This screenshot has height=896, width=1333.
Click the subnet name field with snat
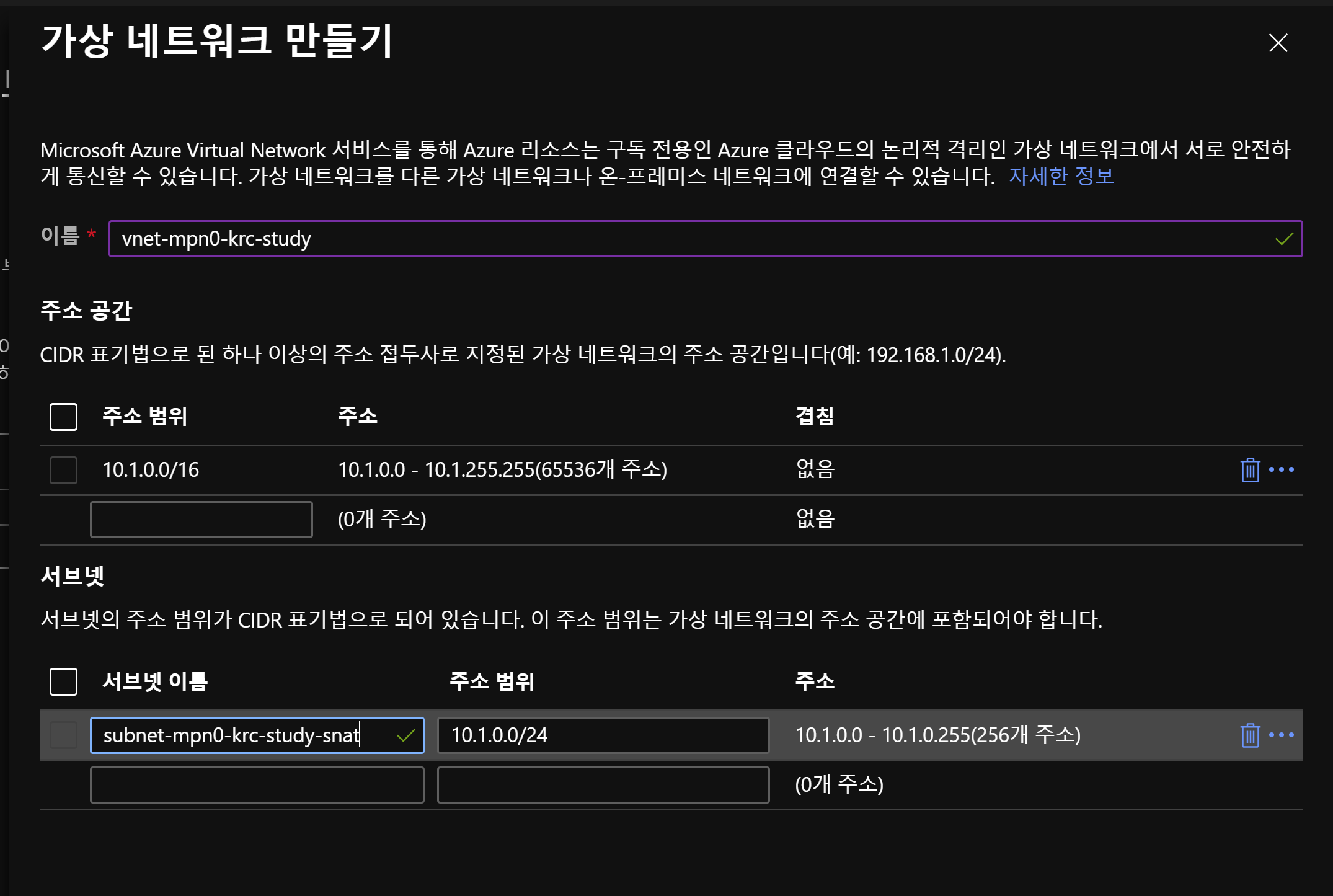tap(242, 735)
